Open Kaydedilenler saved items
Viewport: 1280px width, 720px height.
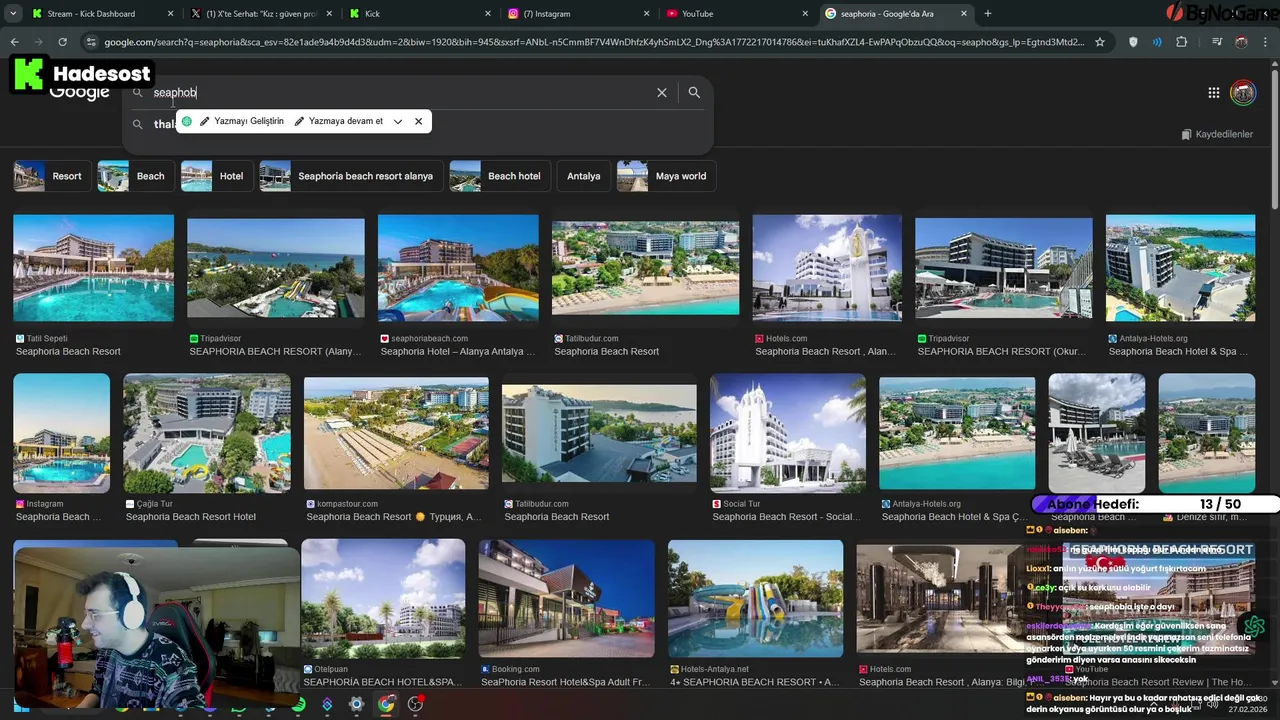(1217, 134)
